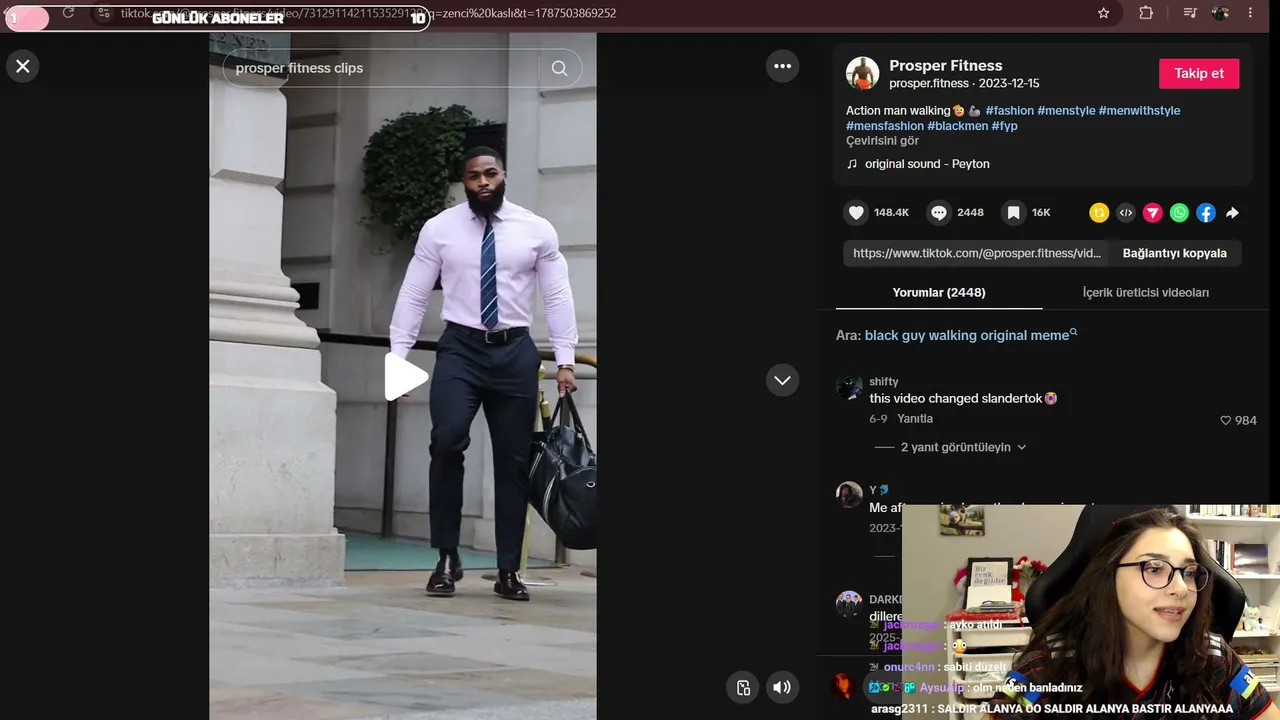Open the Prosper Fitness display name link
Viewport: 1280px width, 720px height.
tap(945, 65)
